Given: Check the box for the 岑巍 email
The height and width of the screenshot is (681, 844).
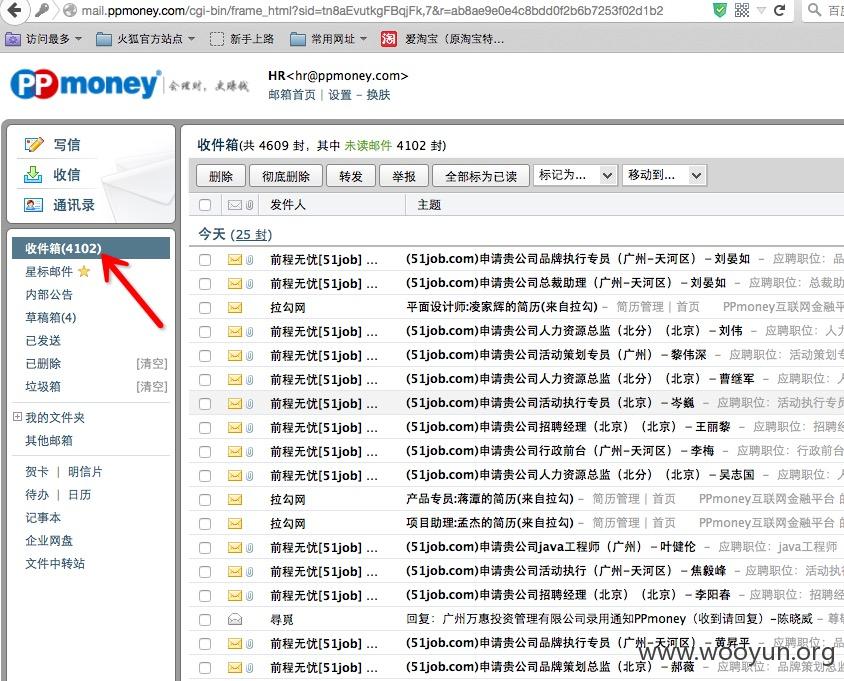Looking at the screenshot, I should tap(205, 404).
